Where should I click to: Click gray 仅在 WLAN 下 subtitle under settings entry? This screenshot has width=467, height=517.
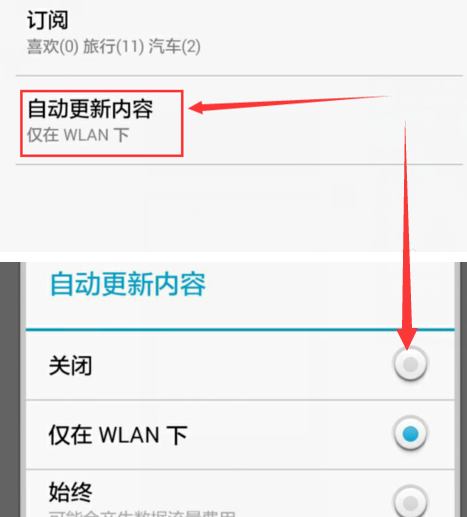[78, 135]
